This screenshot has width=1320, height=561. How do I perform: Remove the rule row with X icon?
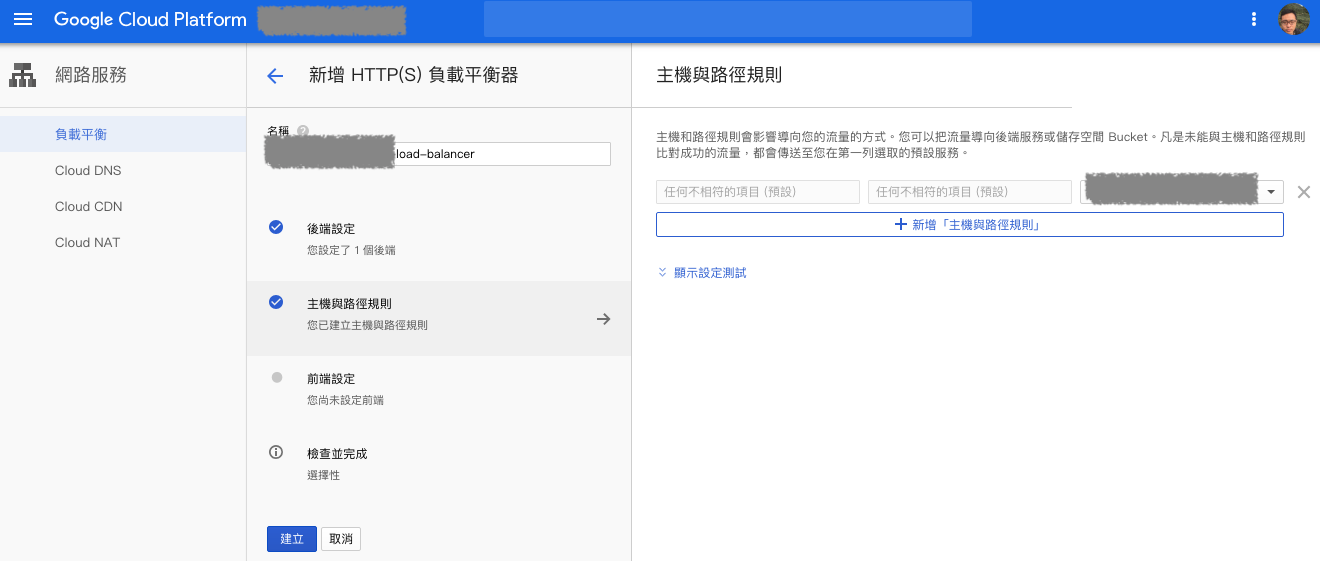click(1303, 192)
